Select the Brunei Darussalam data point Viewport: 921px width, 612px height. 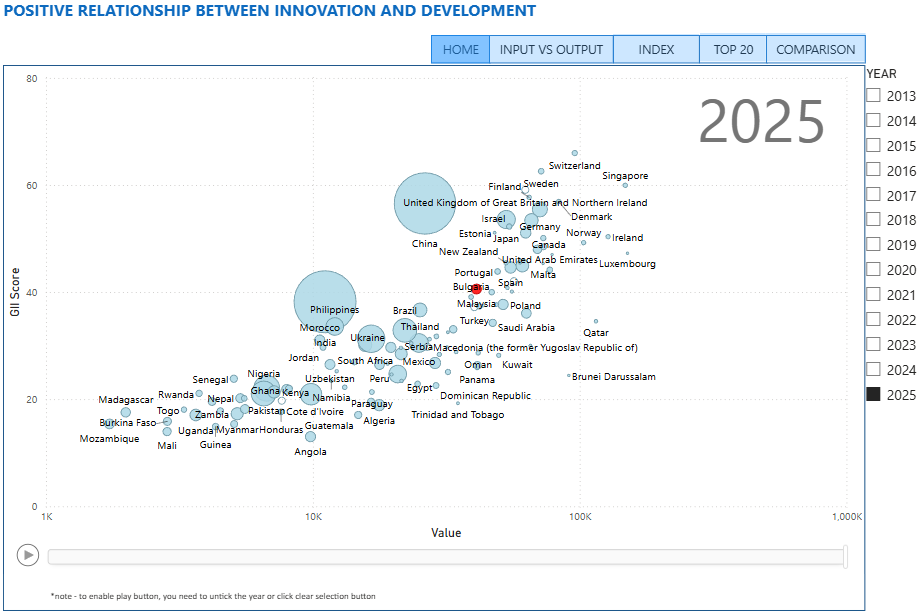coord(569,376)
